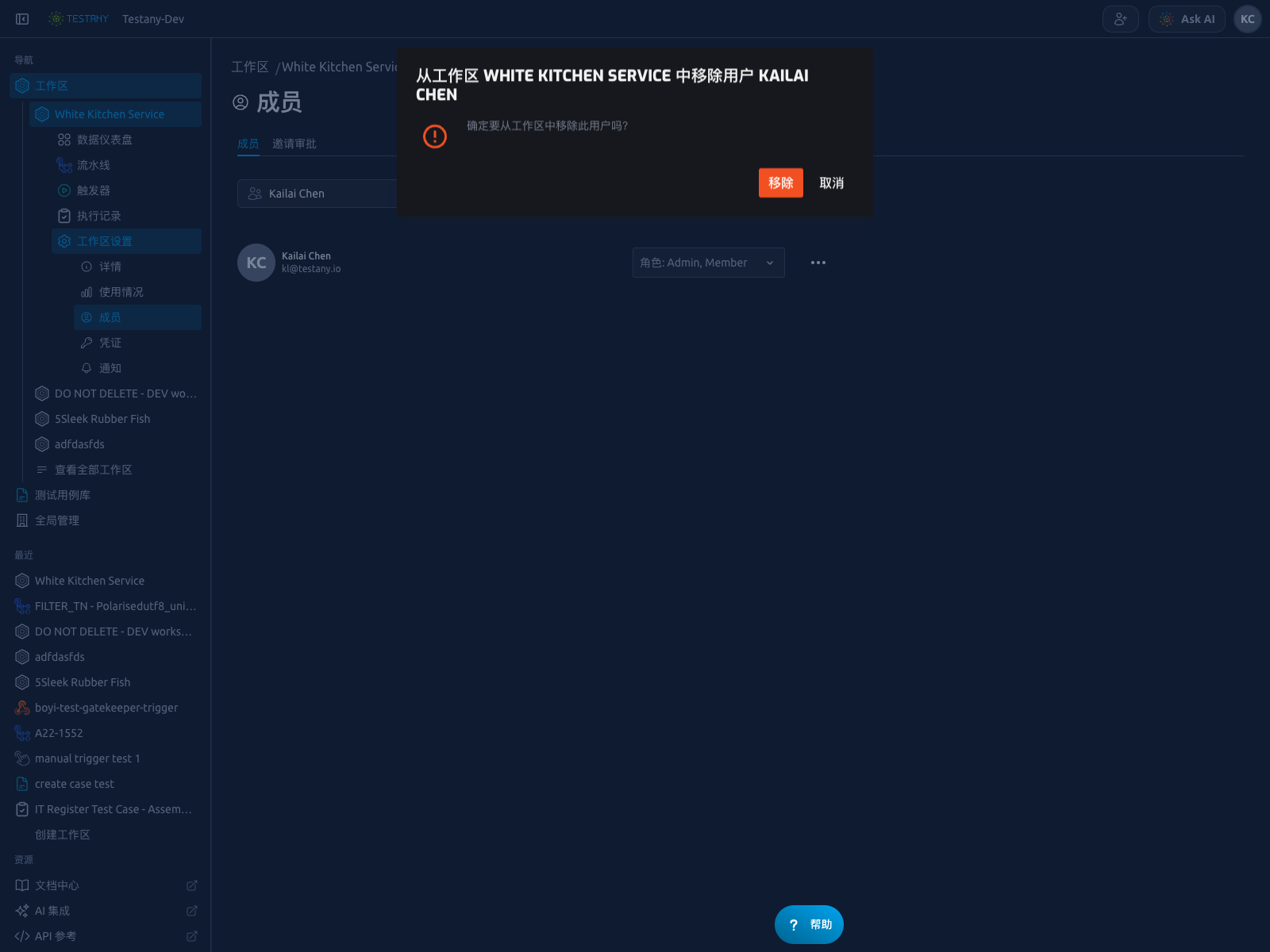This screenshot has height=952, width=1270.
Task: Click the invite user icon in the header
Action: 1120,19
